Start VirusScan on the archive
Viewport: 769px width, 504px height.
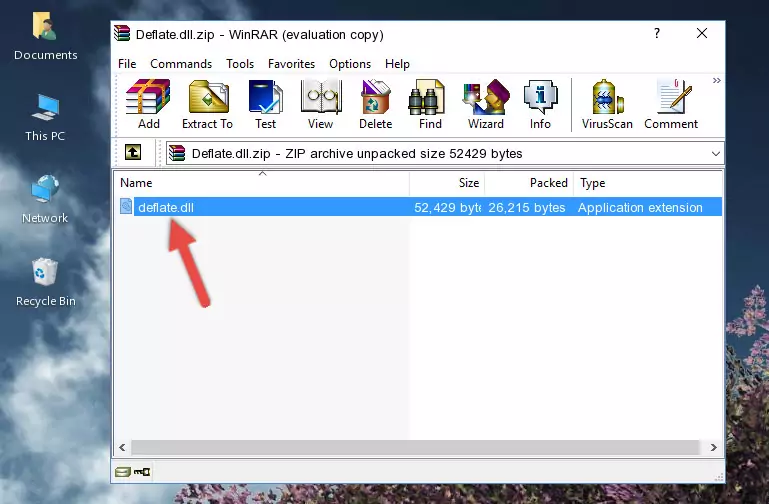pyautogui.click(x=607, y=103)
